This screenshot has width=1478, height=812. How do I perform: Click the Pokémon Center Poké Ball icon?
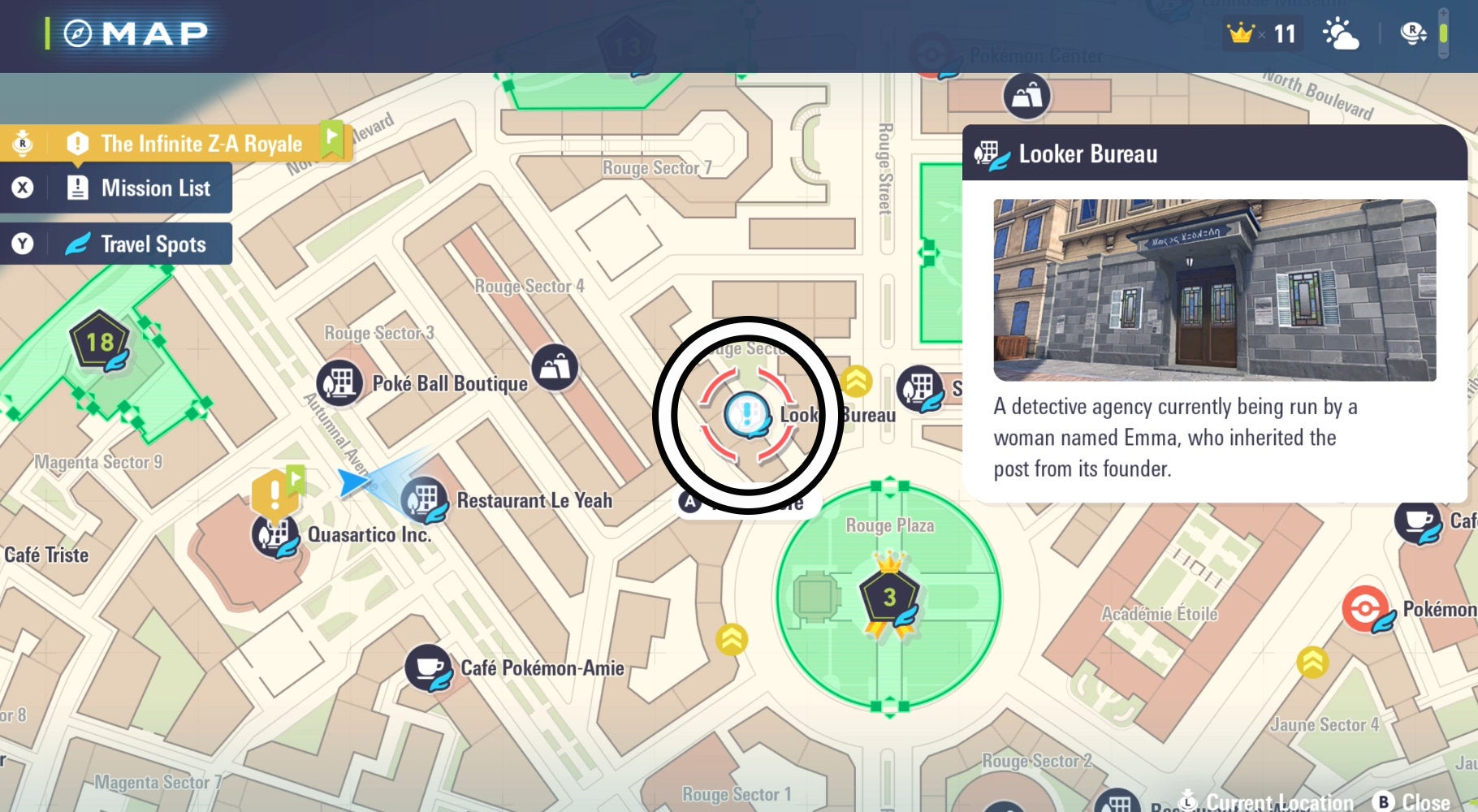point(1366,609)
